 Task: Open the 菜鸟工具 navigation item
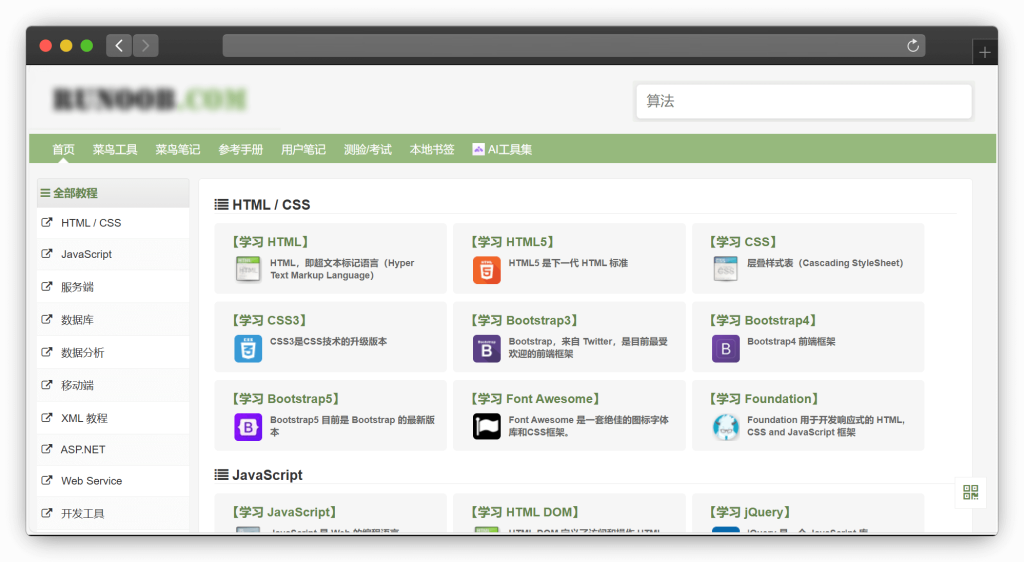115,150
